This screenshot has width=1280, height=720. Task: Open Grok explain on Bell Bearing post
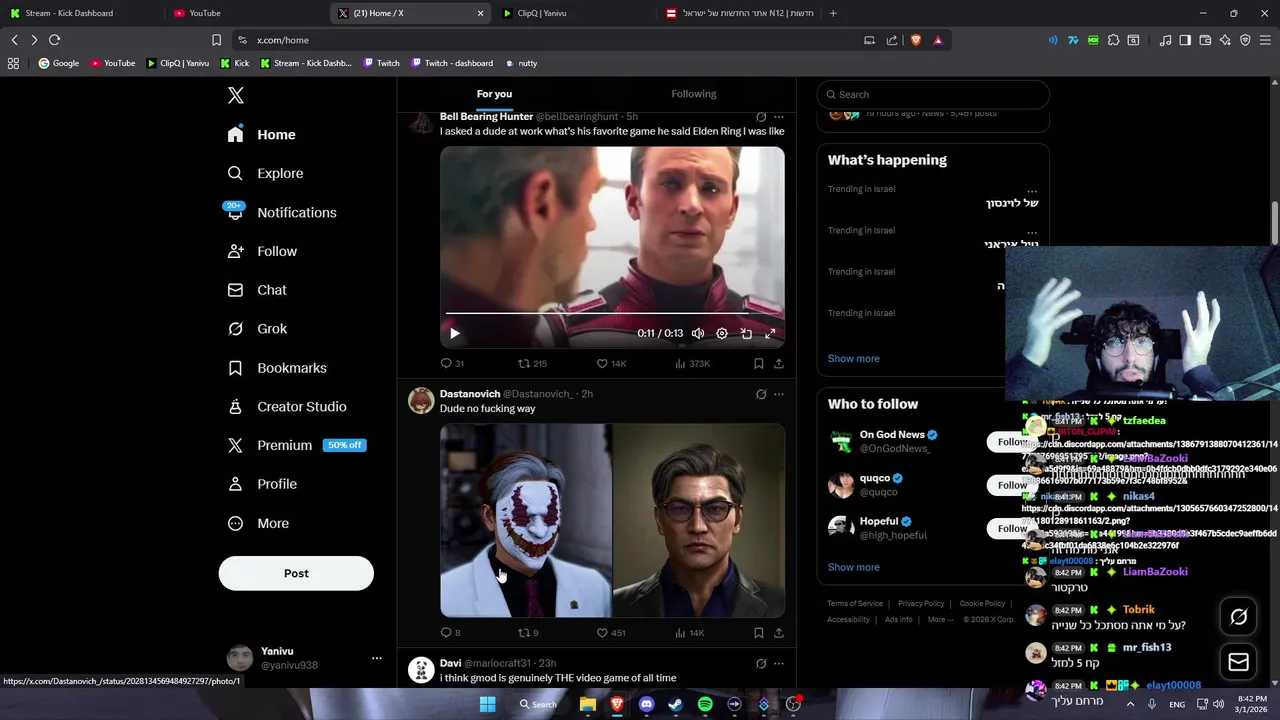761,117
